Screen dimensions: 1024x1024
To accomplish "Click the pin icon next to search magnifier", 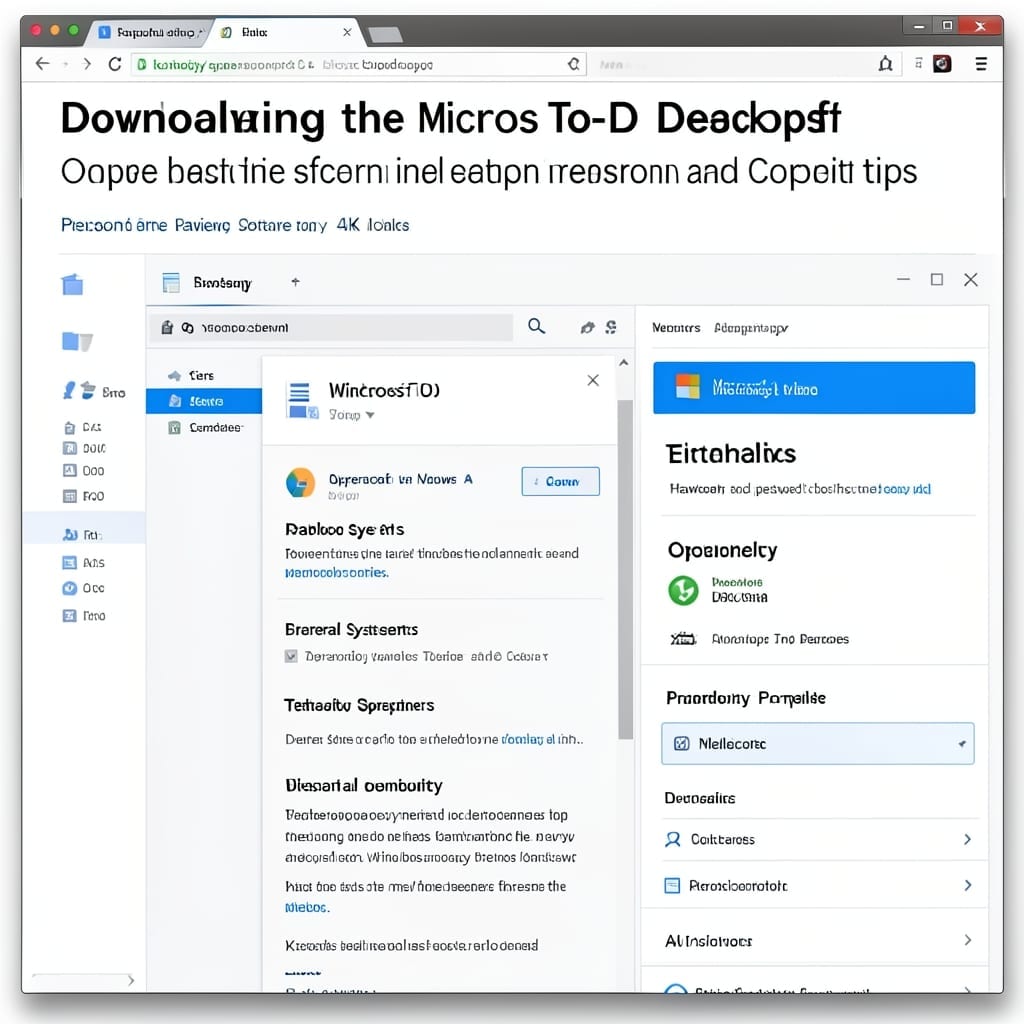I will point(588,327).
